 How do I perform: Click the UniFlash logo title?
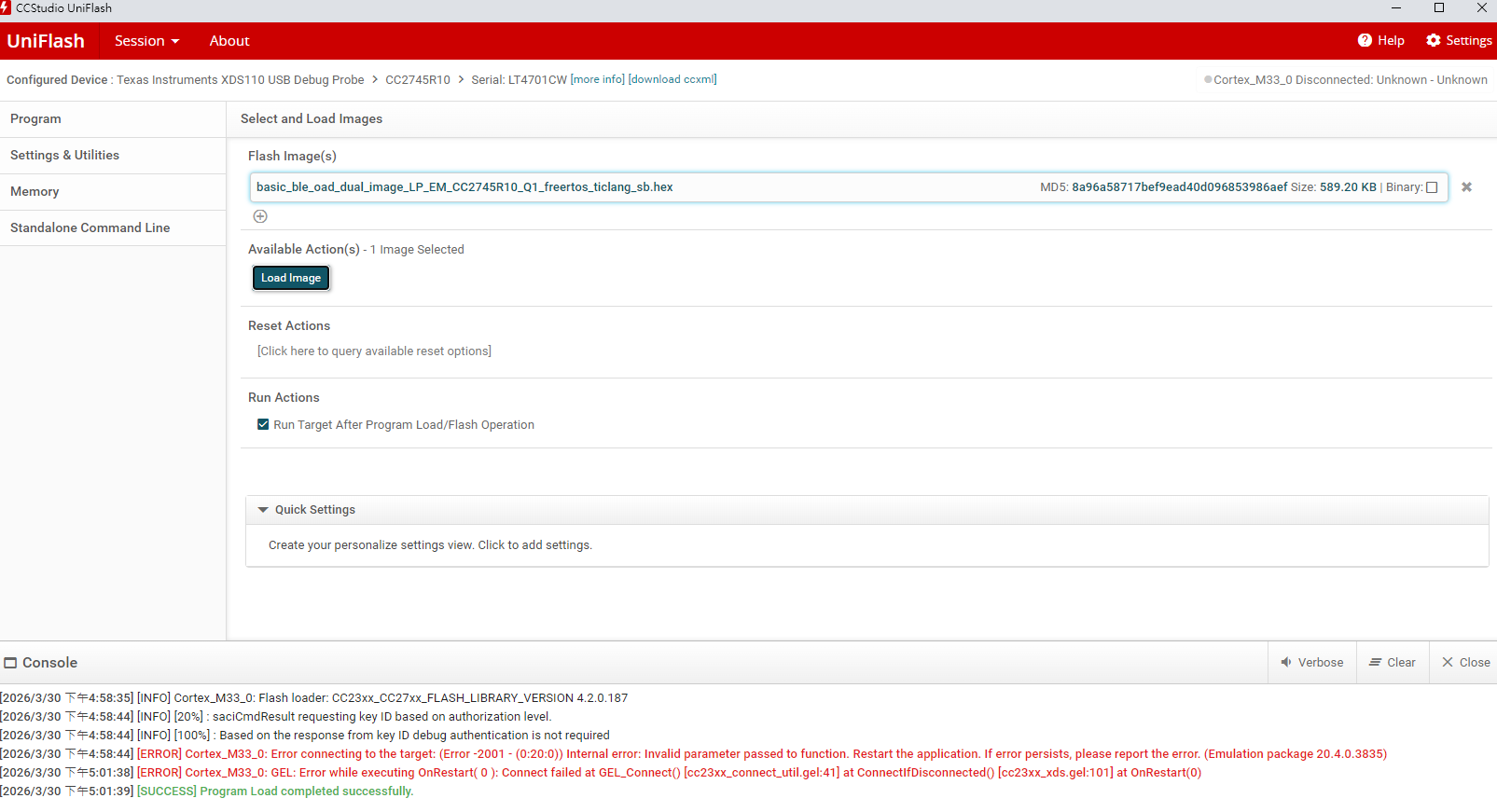tap(46, 41)
